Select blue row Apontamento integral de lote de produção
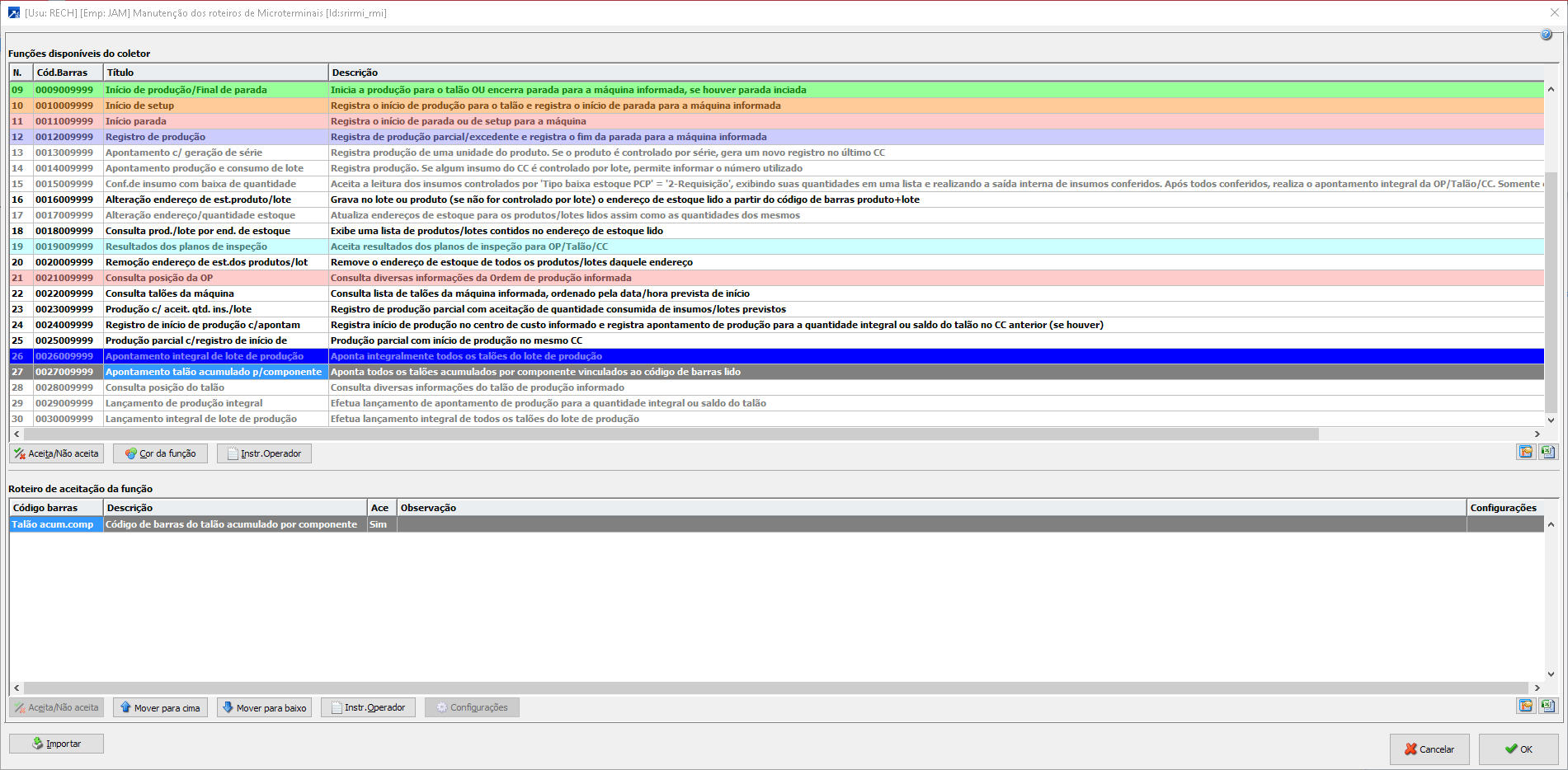Image resolution: width=1568 pixels, height=770 pixels. coord(776,356)
